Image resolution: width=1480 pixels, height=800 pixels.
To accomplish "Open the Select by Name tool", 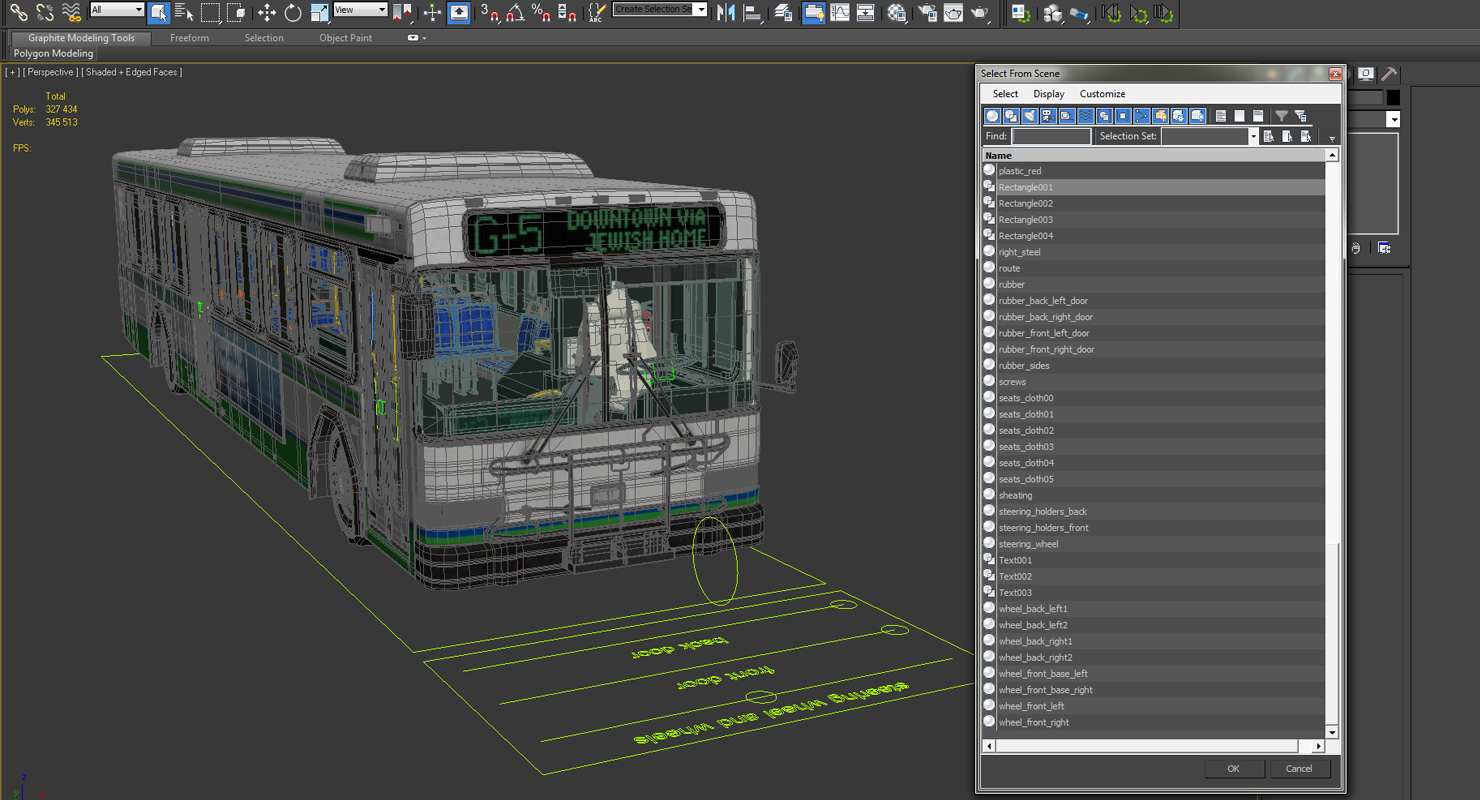I will [x=184, y=12].
